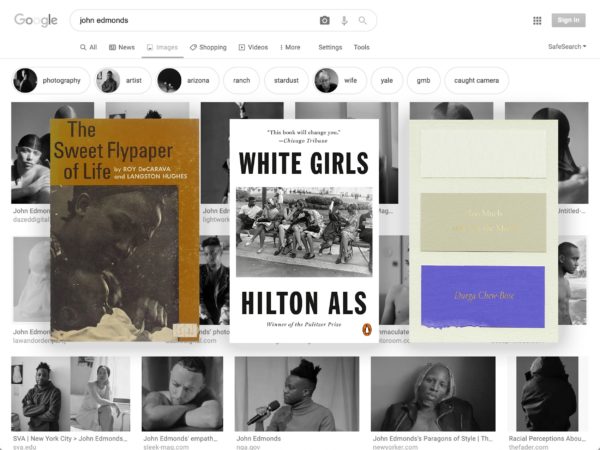The width and height of the screenshot is (600, 450).
Task: Select the Images tab
Action: pos(162,47)
